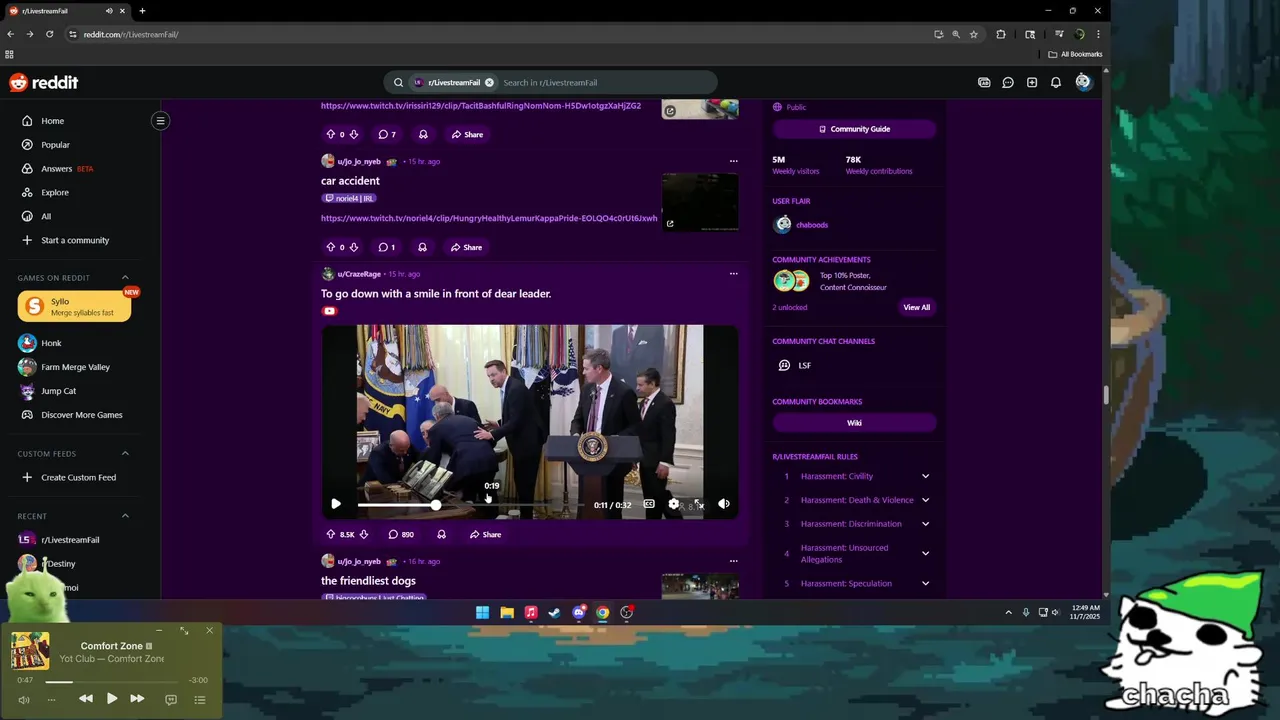This screenshot has height=720, width=1280.
Task: Collapse Recent section
Action: point(125,516)
